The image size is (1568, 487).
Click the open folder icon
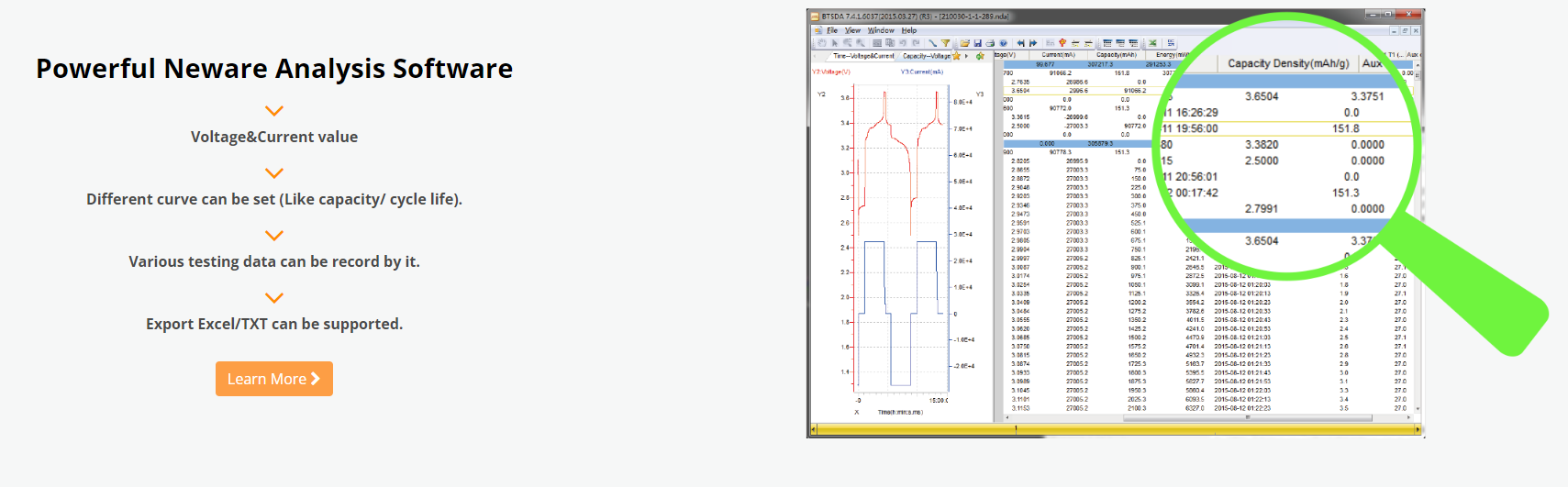964,43
